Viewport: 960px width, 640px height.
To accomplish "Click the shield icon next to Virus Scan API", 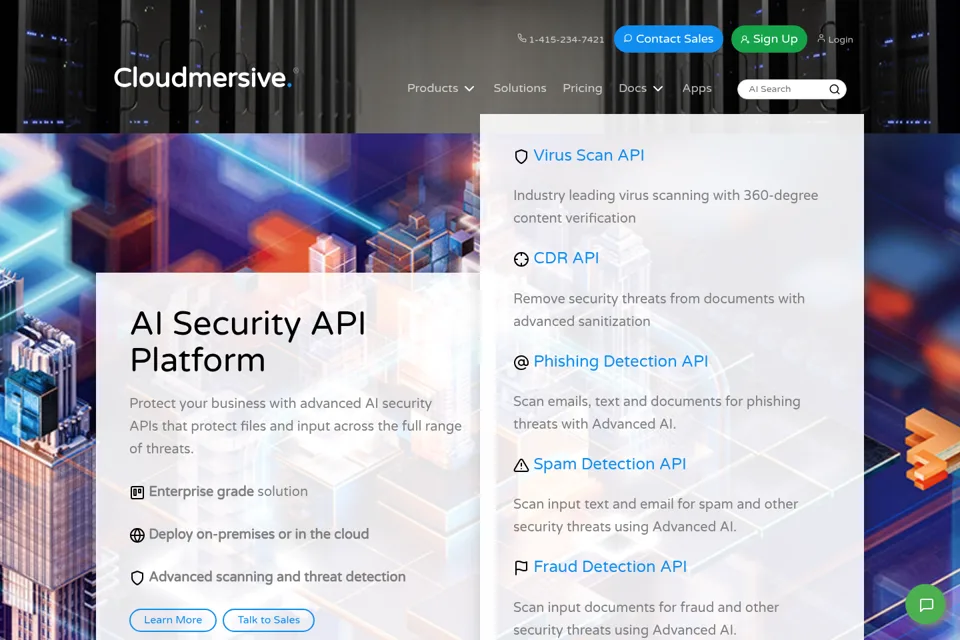I will click(521, 157).
